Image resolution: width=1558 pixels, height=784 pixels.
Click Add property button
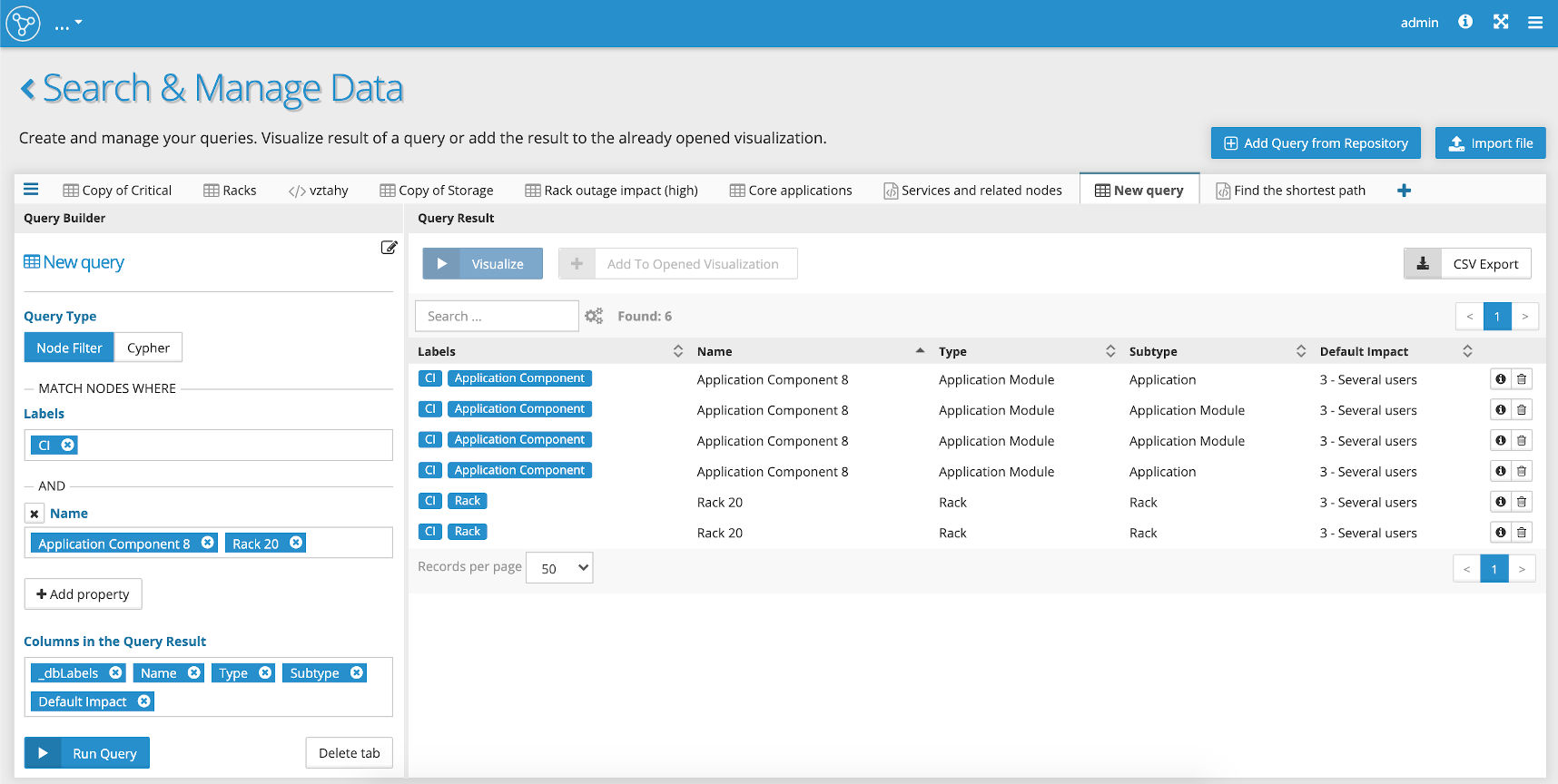83,594
